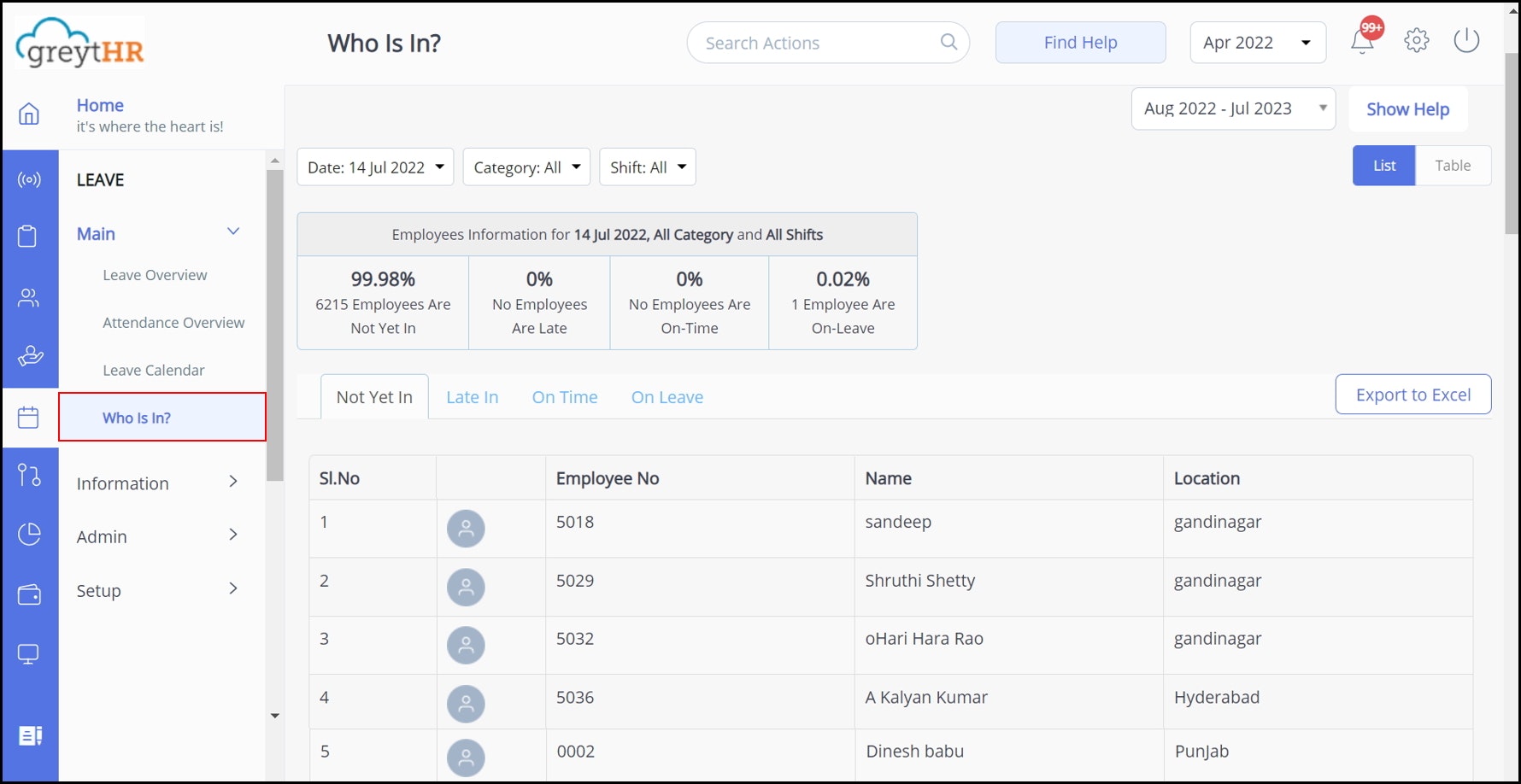Enable List view mode
This screenshot has height=784, width=1521.
click(1383, 165)
